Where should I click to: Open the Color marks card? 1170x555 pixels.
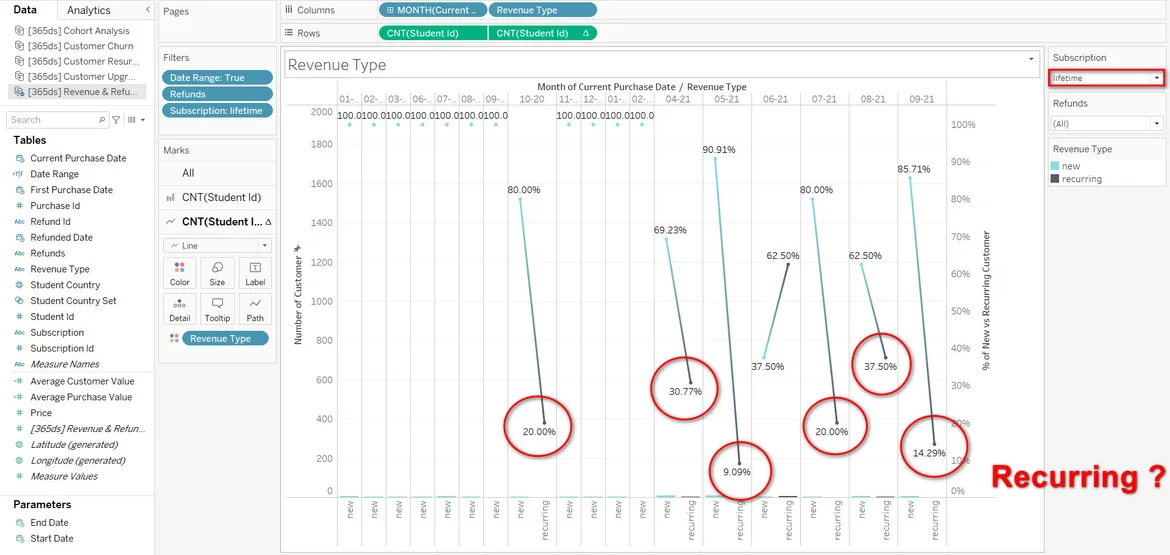click(179, 273)
